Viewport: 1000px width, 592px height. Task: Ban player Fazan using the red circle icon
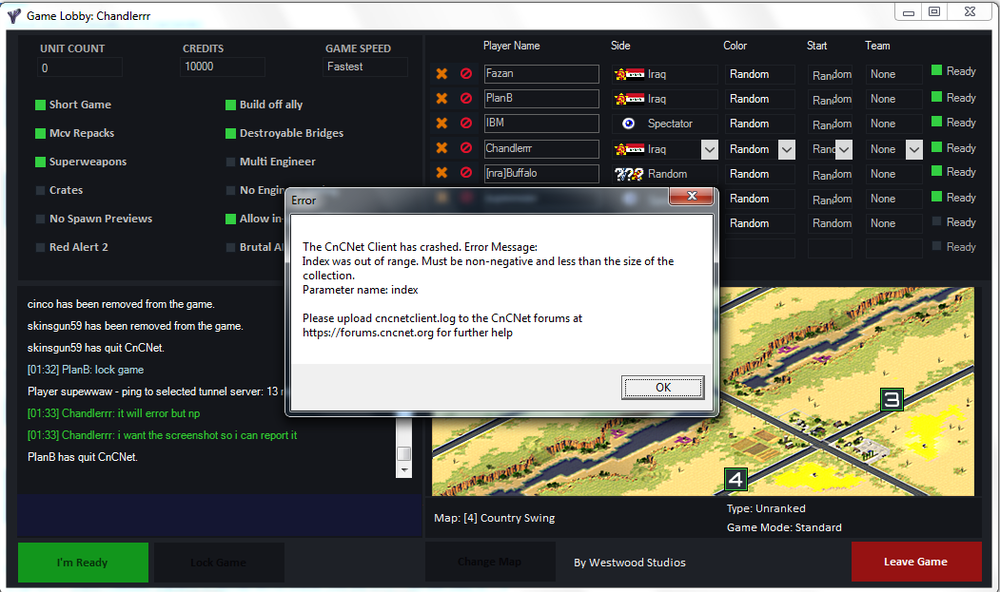[466, 74]
